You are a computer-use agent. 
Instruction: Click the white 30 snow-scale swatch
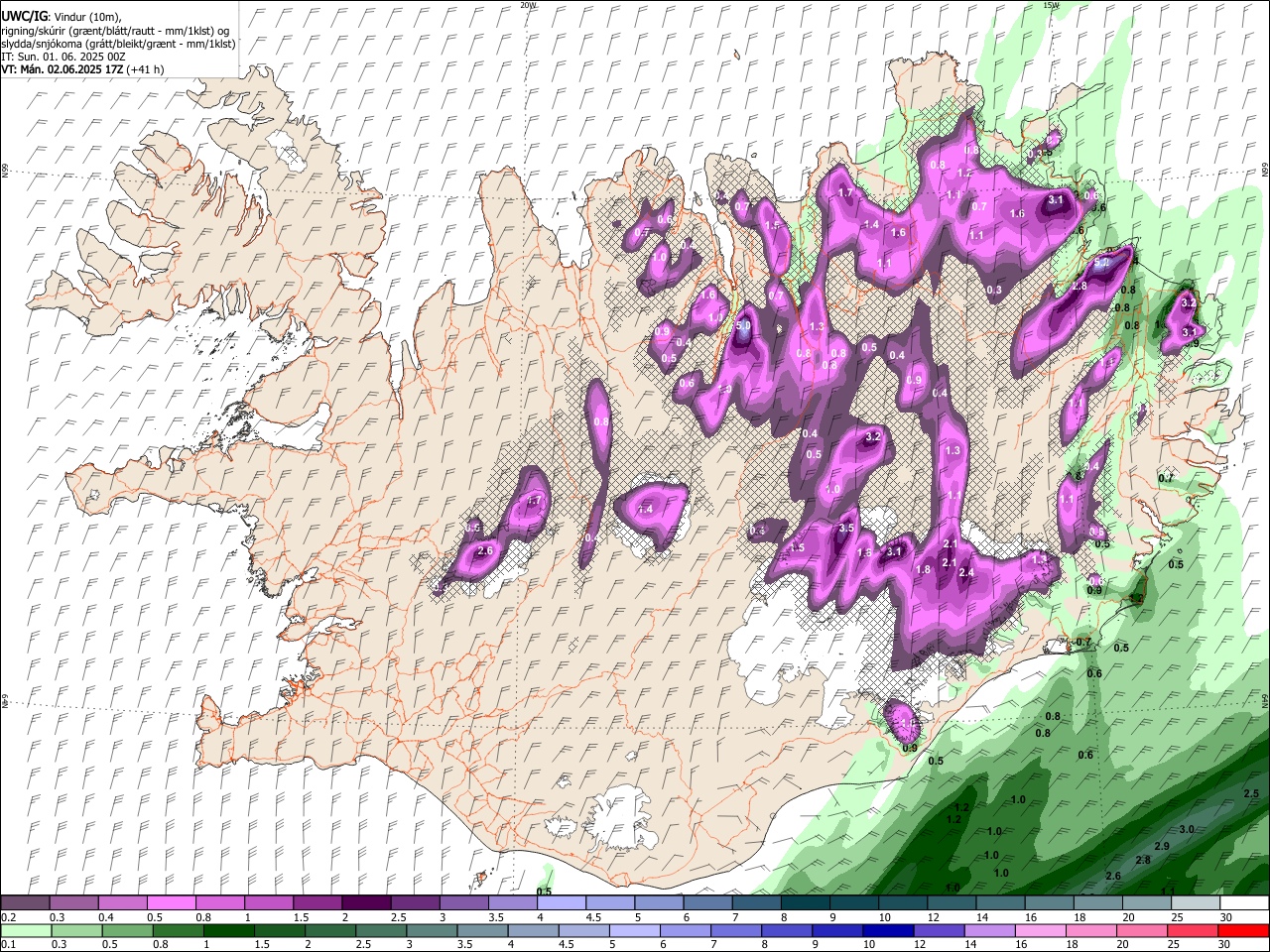pos(1244,902)
